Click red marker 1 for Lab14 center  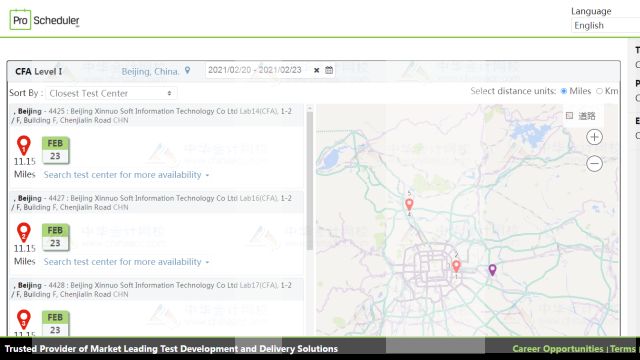click(x=24, y=146)
